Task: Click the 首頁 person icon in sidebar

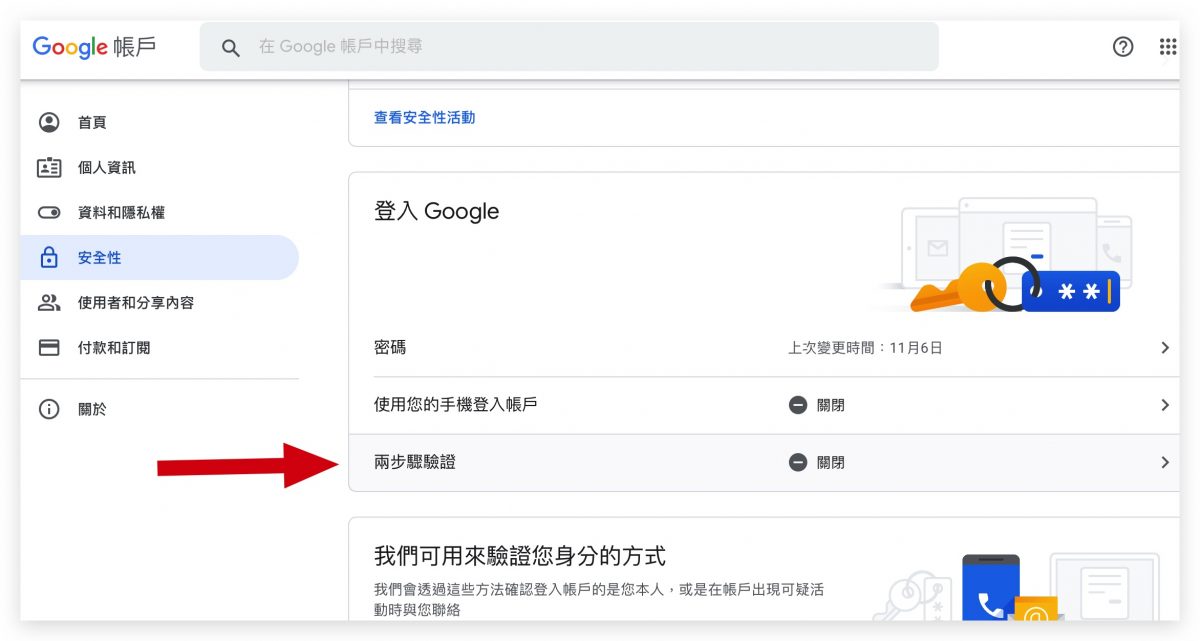Action: click(49, 122)
